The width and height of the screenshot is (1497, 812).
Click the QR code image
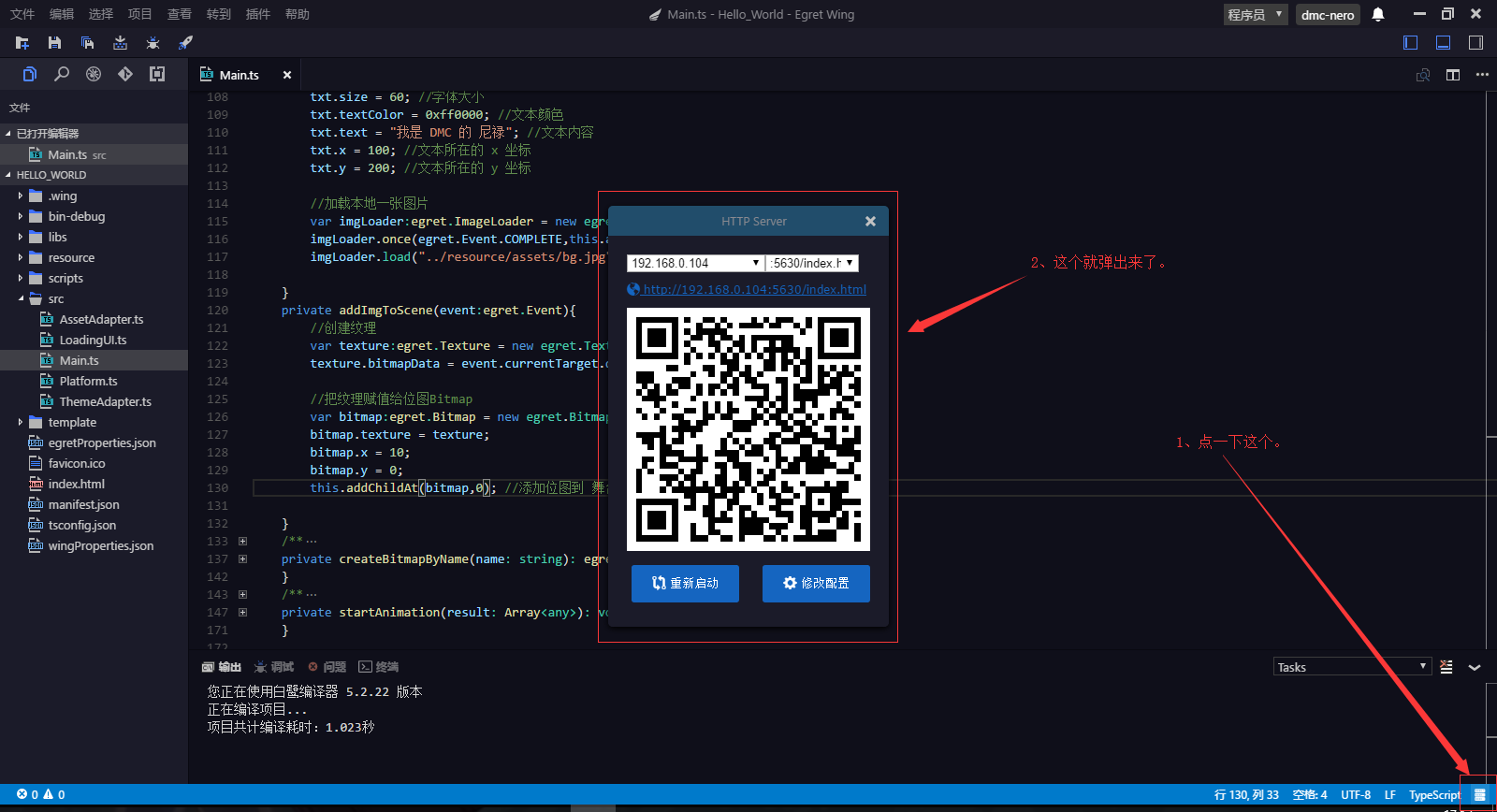pyautogui.click(x=748, y=429)
